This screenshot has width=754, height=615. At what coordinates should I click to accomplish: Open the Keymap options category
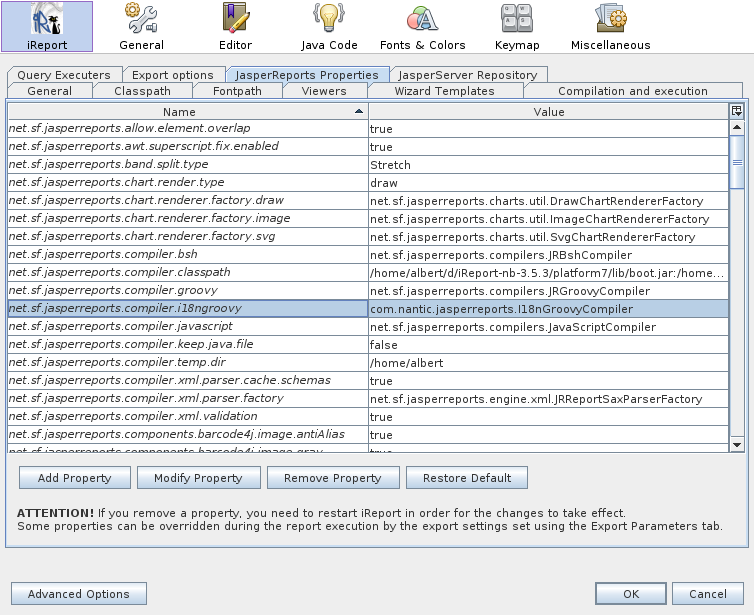(x=517, y=26)
